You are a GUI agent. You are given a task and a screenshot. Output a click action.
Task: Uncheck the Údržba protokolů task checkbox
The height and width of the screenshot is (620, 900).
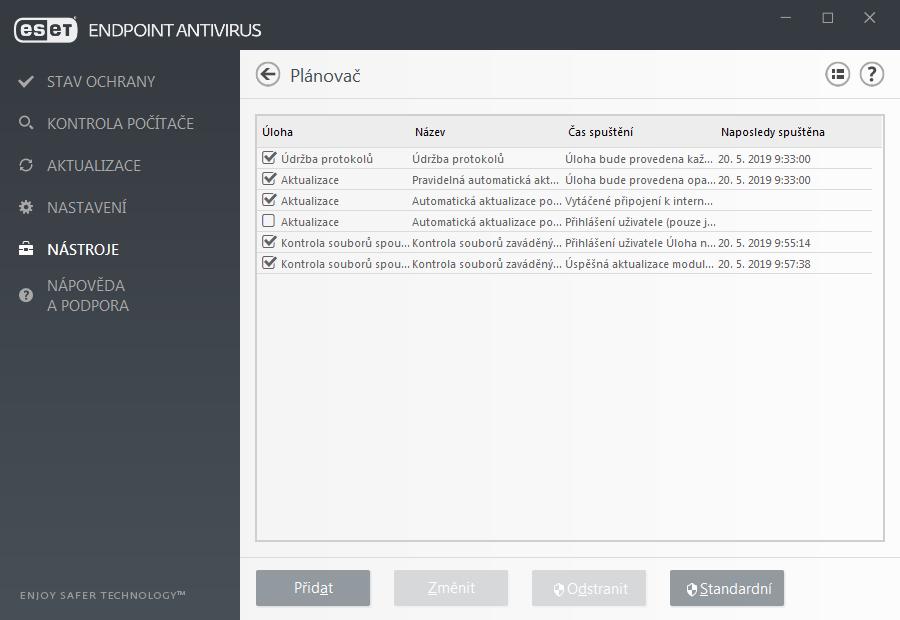[269, 157]
